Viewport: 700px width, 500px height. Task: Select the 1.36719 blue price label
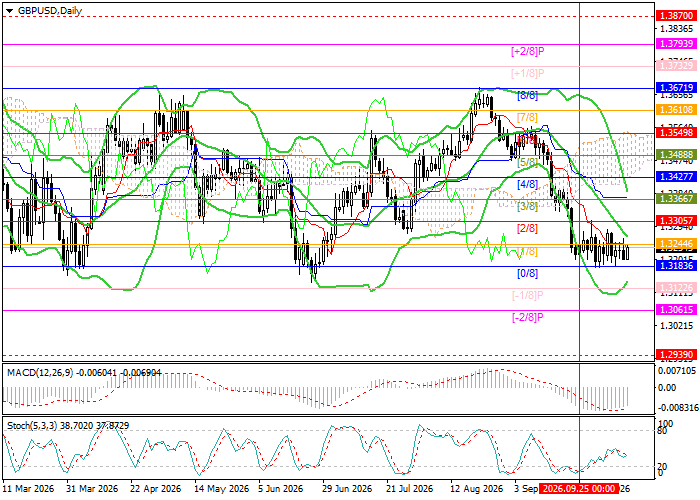676,88
